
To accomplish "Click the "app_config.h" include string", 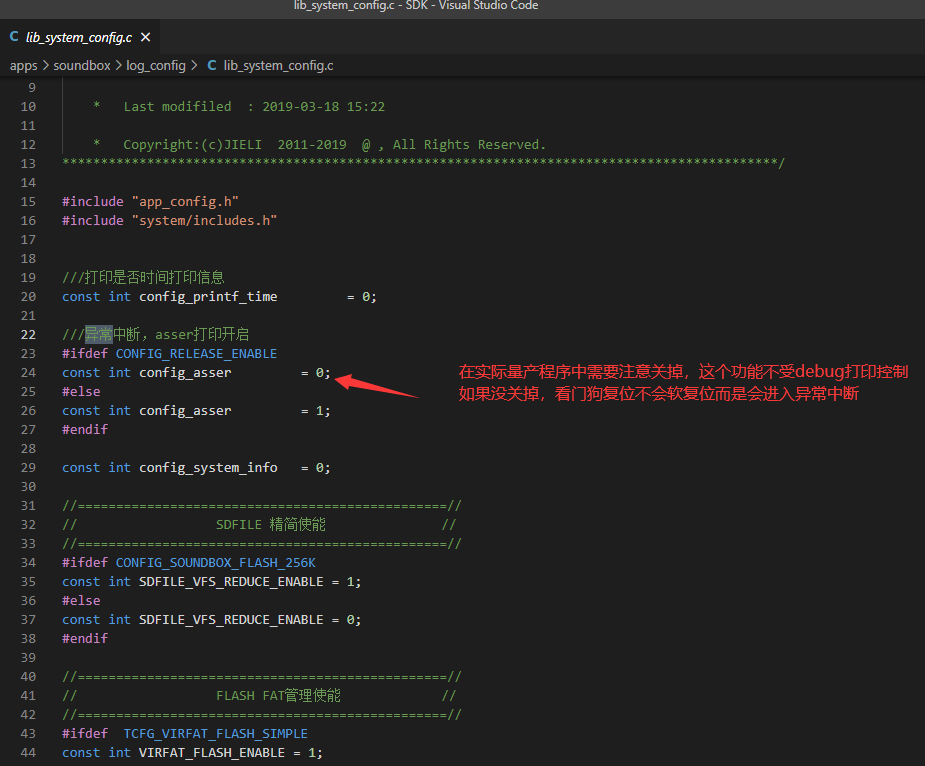I will tap(185, 202).
